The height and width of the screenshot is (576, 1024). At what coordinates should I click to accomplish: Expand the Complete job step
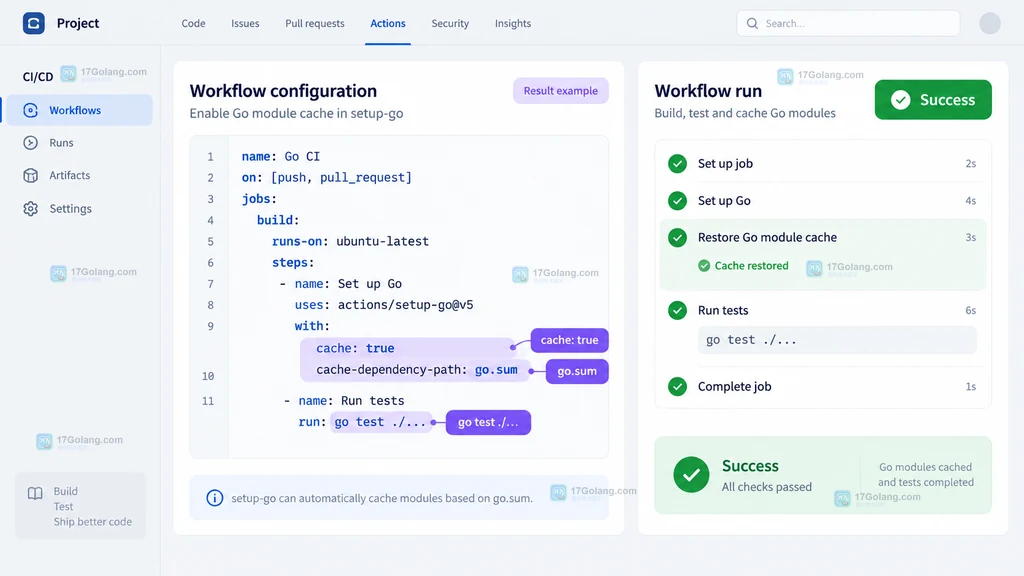(x=822, y=387)
